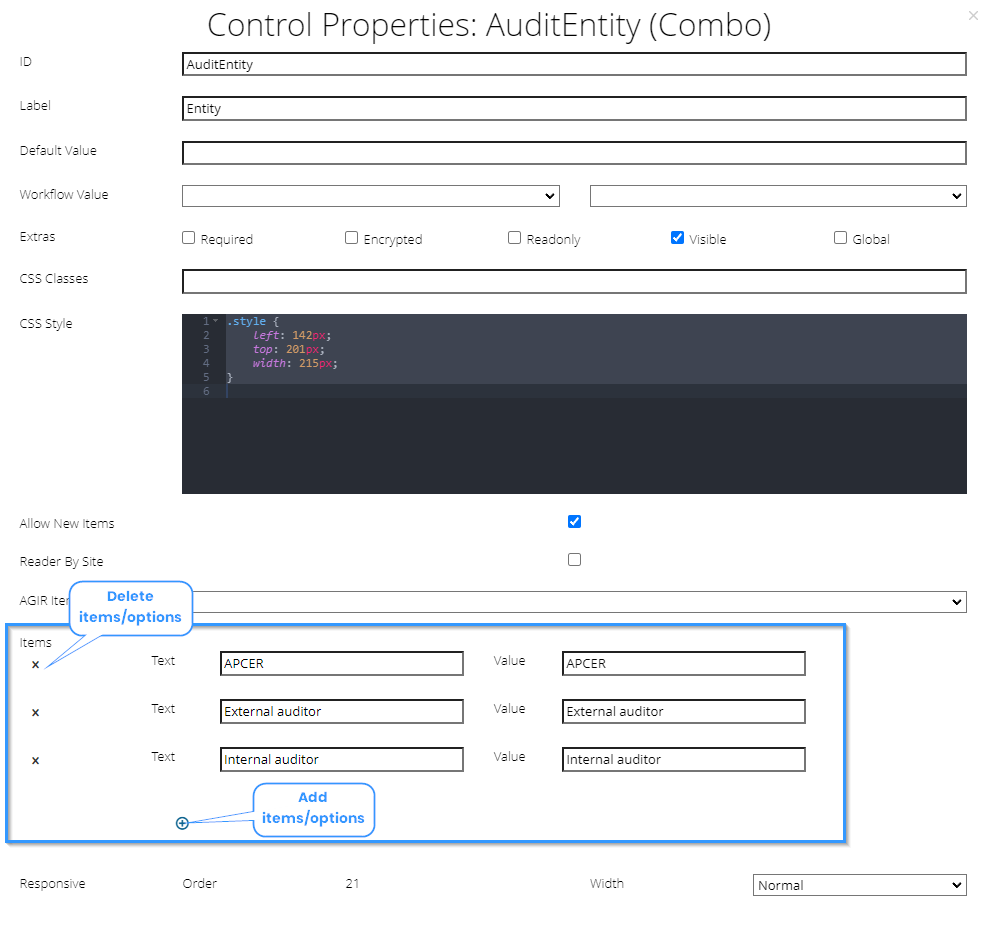Click the Order value 21
989x939 pixels.
pyautogui.click(x=353, y=884)
